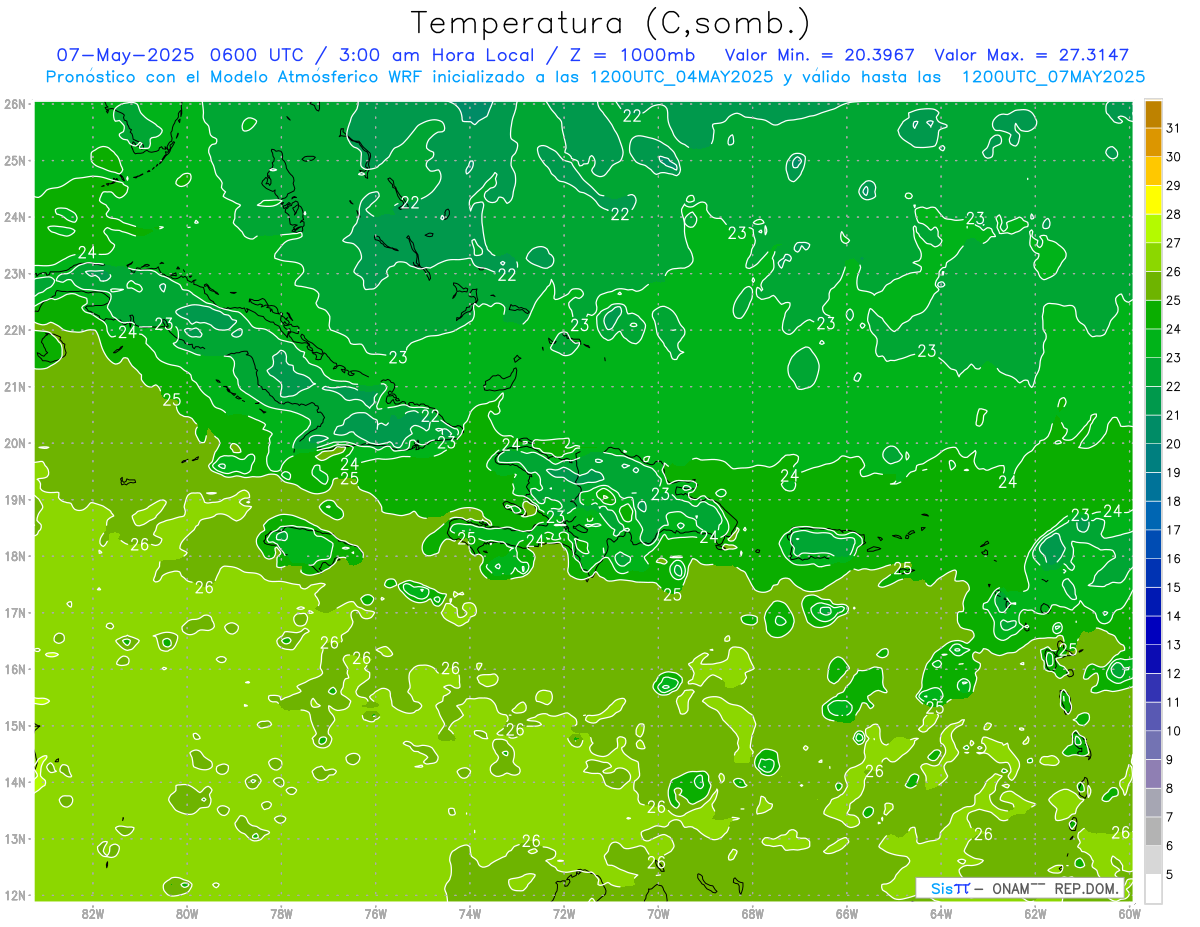Click the colorbar label "20"
Viewport: 1200px width, 927px height.
[x=1174, y=443]
